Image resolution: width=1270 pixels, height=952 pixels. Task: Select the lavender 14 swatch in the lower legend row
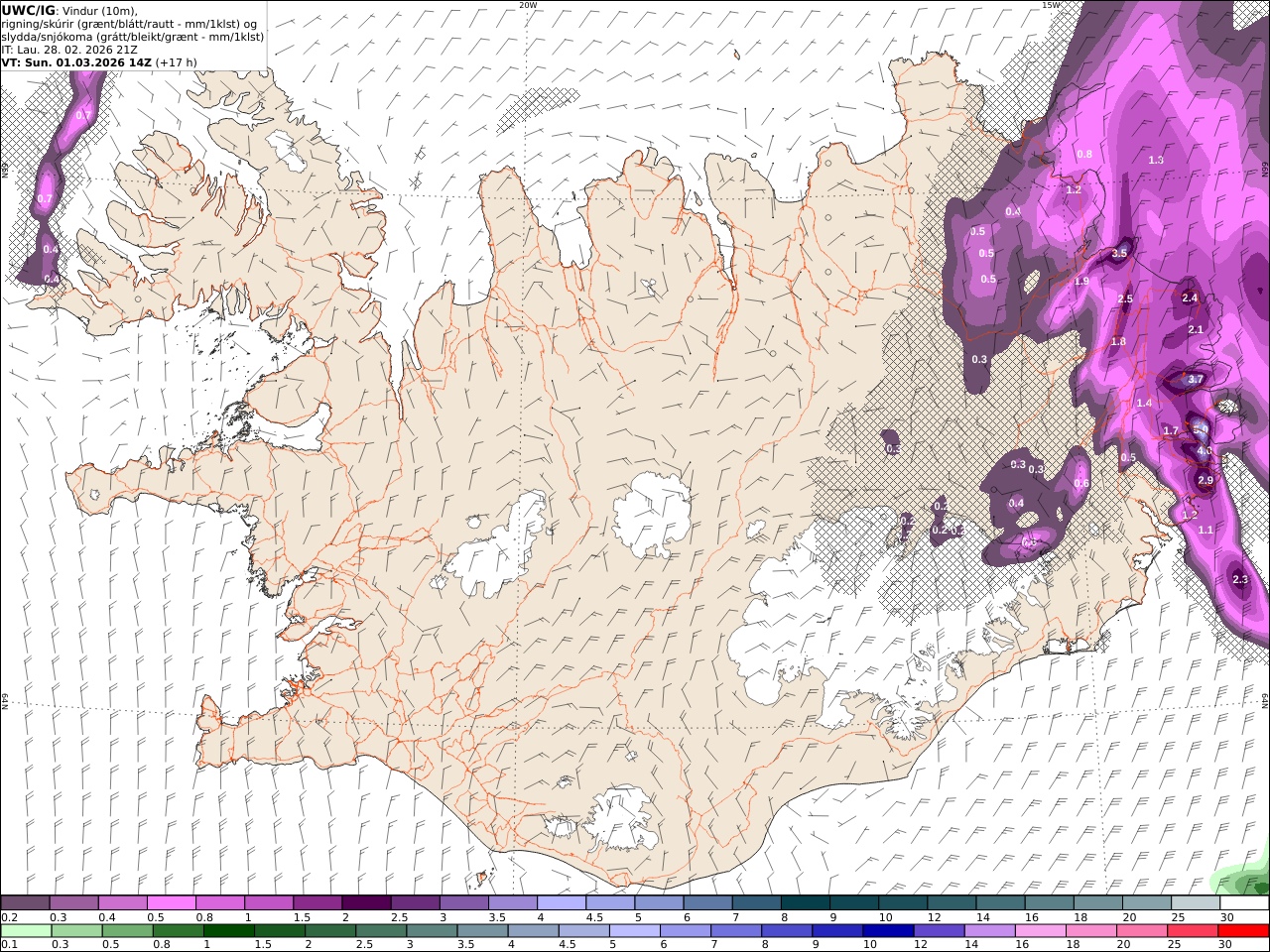pyautogui.click(x=988, y=930)
